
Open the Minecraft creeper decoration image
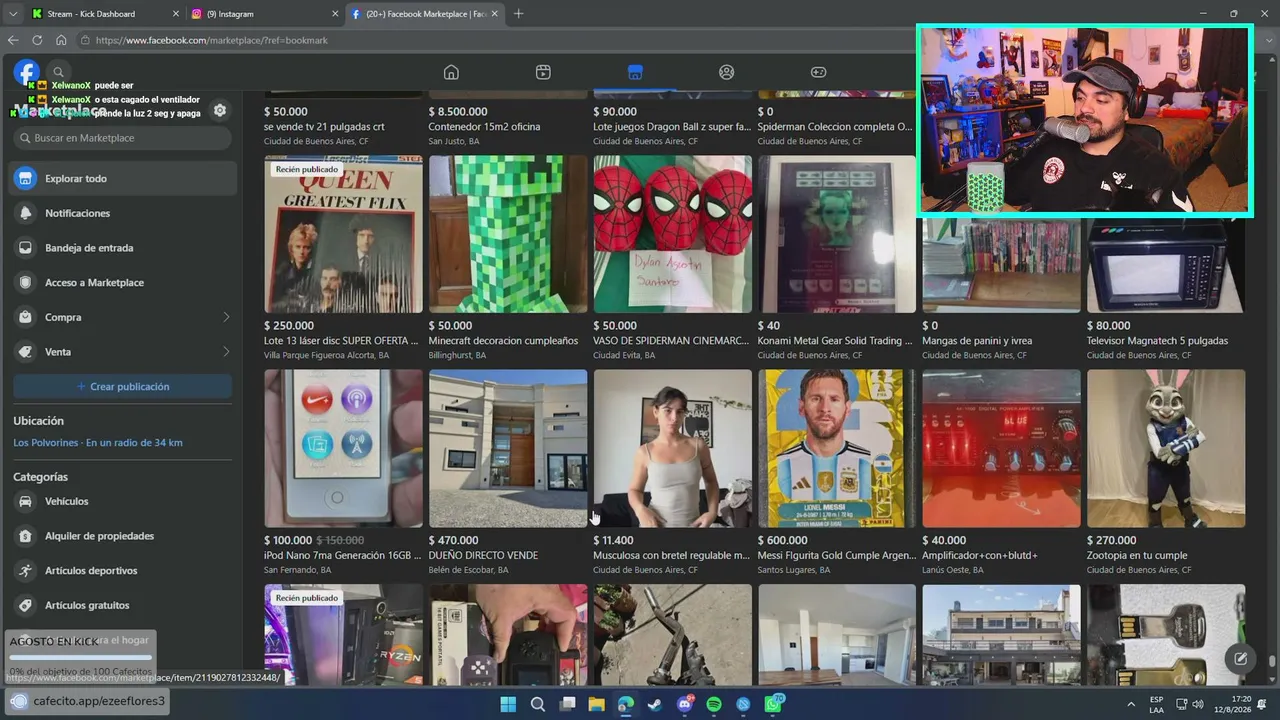click(x=508, y=234)
